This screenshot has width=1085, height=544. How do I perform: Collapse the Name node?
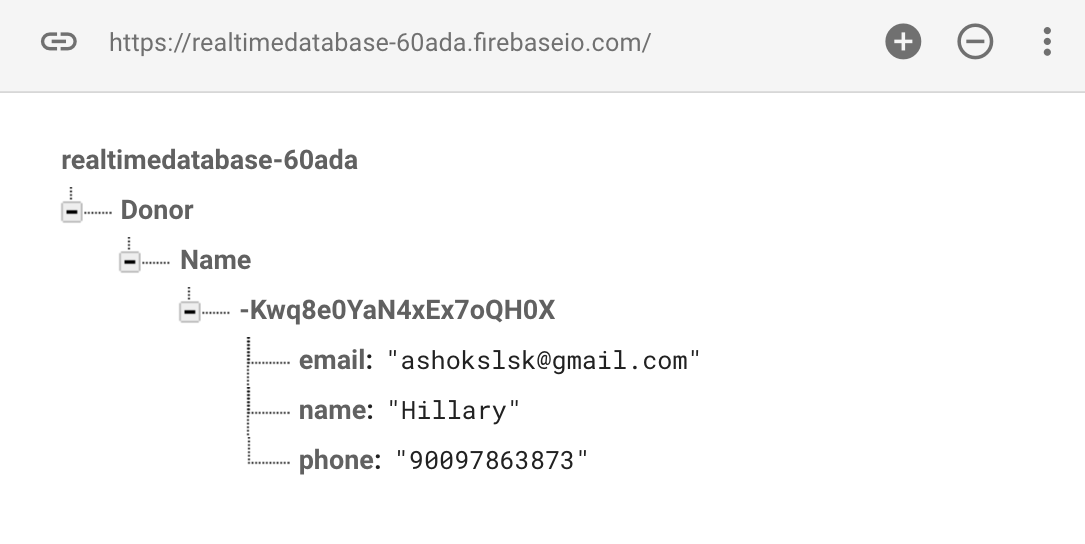click(x=129, y=262)
